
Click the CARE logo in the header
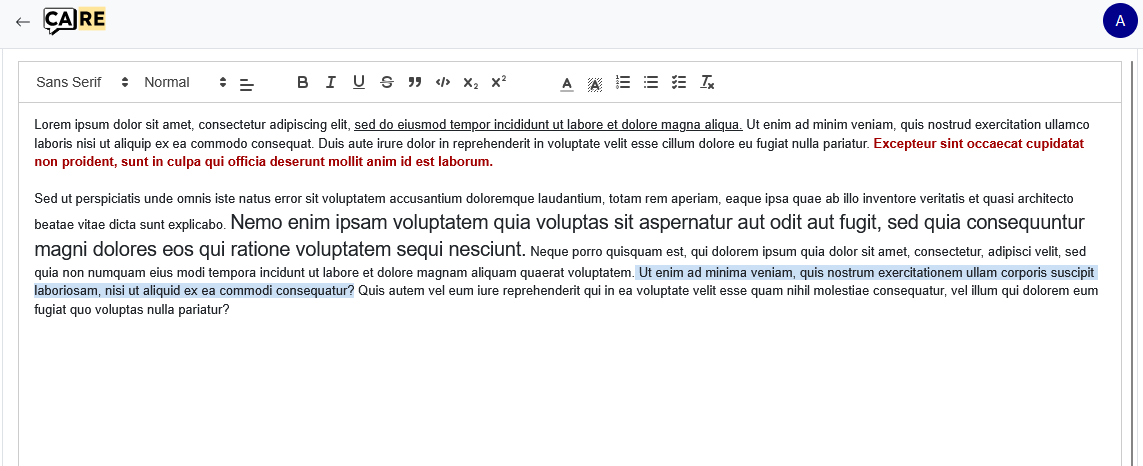click(75, 20)
